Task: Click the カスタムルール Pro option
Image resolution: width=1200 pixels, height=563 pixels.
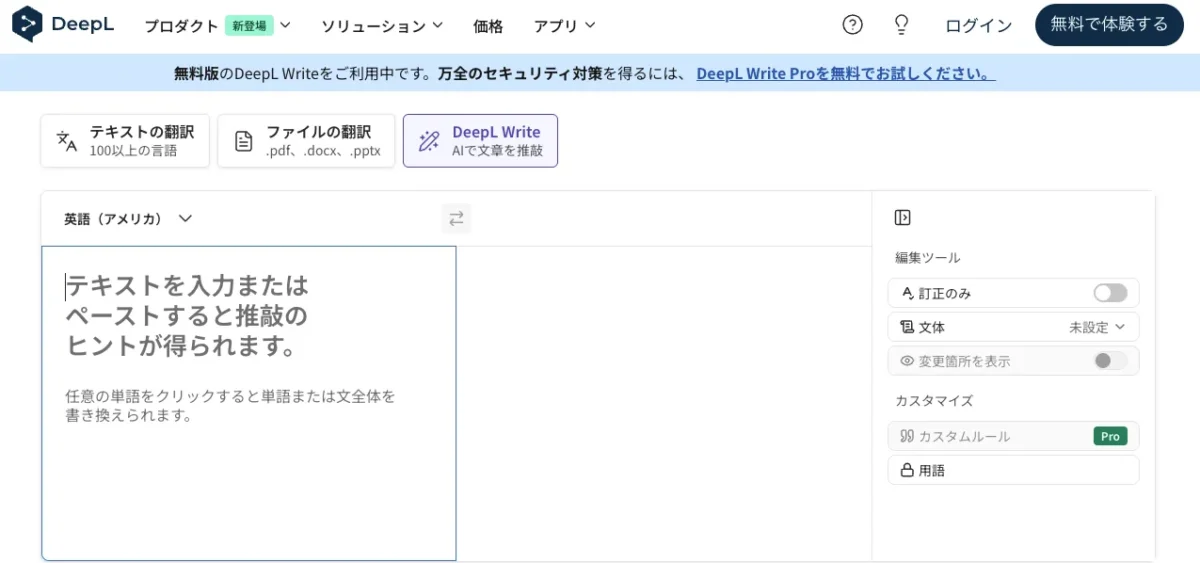Action: 1013,436
